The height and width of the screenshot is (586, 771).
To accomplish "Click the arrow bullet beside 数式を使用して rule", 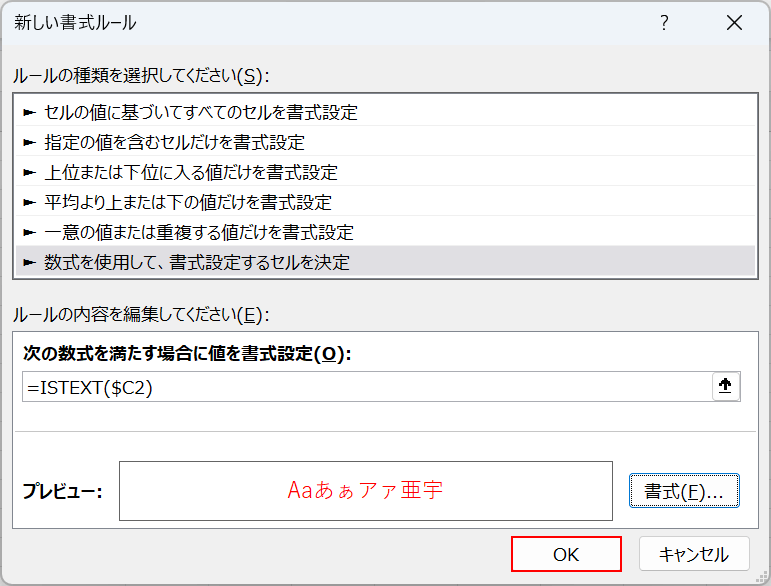I will click(30, 263).
